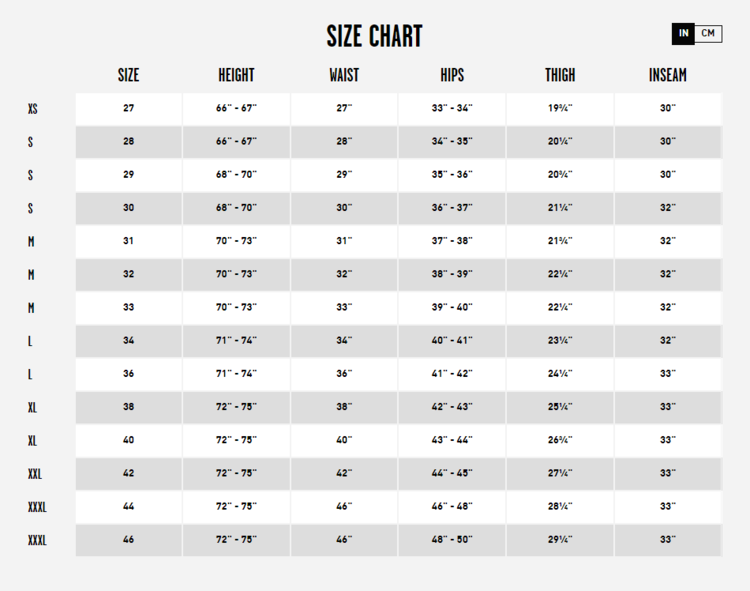
Task: Click the inseam value in size 42 row
Action: (667, 474)
